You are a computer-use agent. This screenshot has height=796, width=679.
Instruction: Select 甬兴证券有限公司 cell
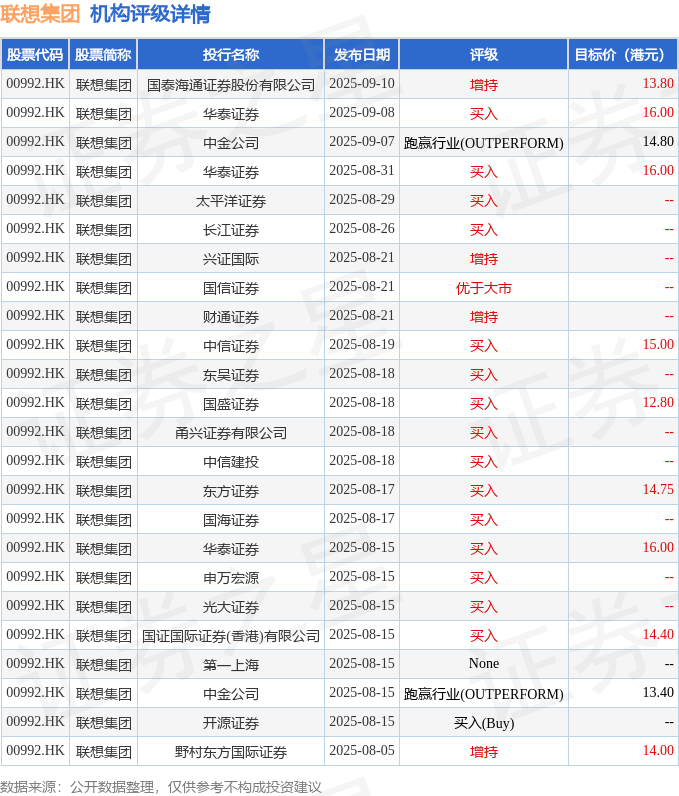pyautogui.click(x=231, y=433)
